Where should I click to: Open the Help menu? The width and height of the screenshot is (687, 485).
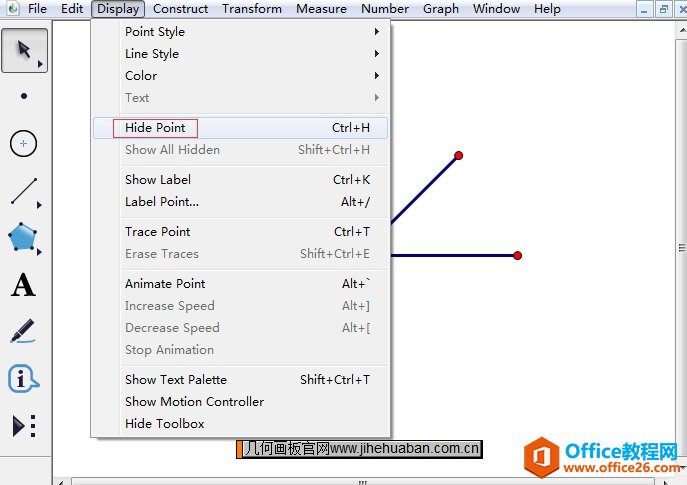click(547, 8)
